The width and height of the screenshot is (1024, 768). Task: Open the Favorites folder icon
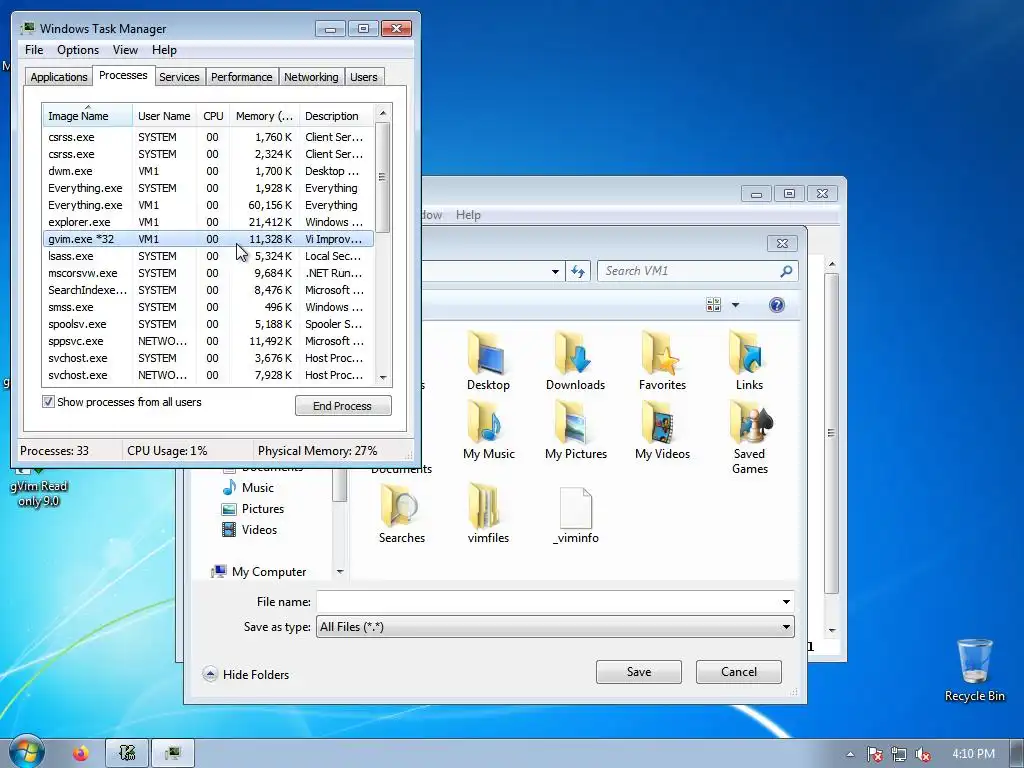662,360
